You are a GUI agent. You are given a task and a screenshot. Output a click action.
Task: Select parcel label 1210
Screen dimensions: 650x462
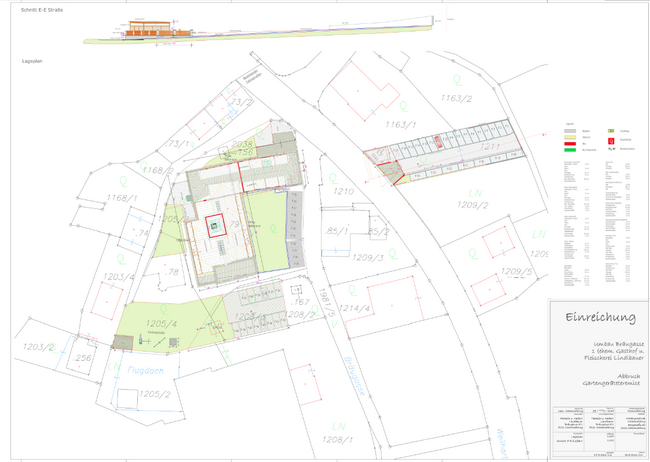[x=344, y=191]
